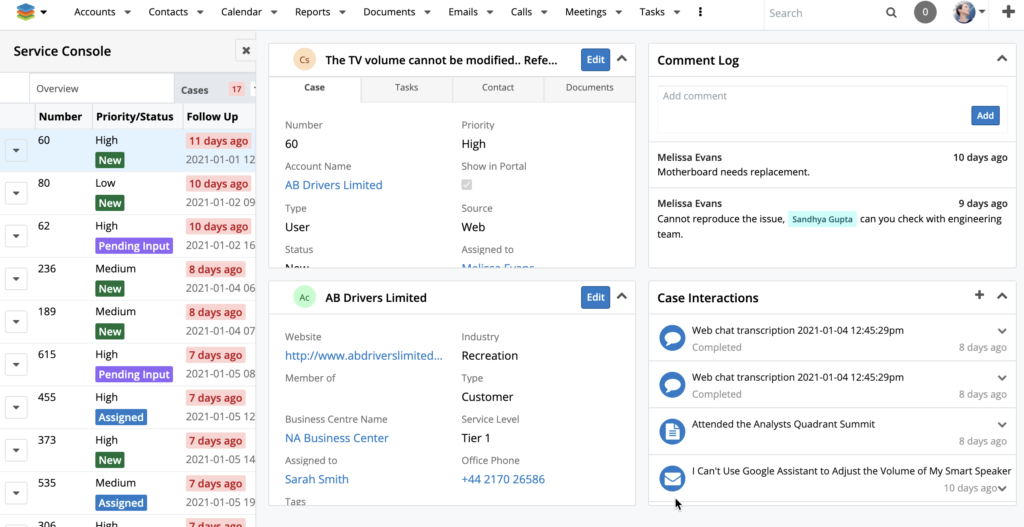Open row actions dropdown for case 60
Image resolution: width=1024 pixels, height=527 pixels.
coord(16,151)
